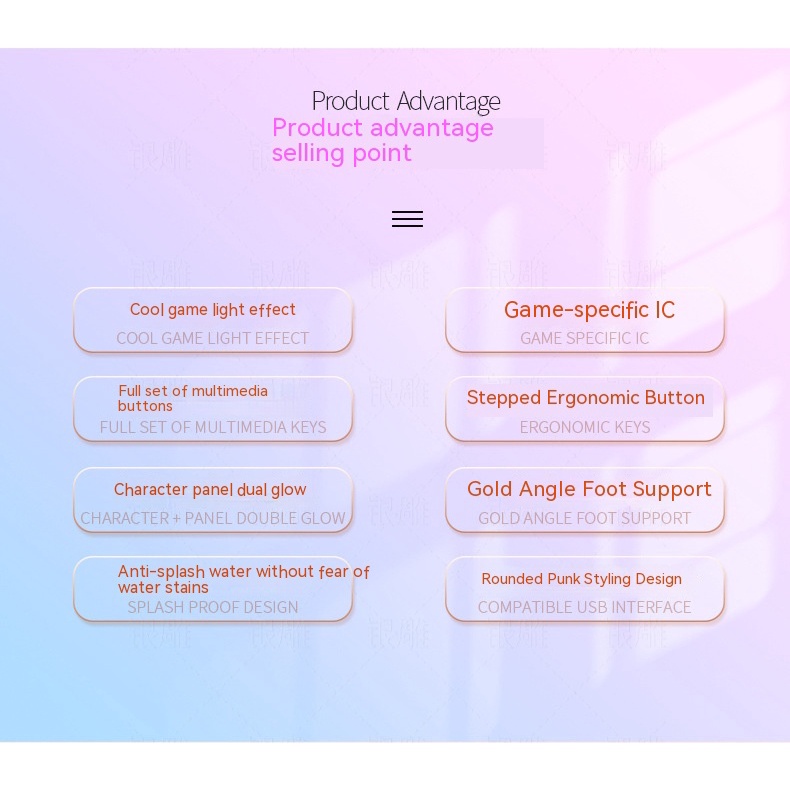Screen dimensions: 790x790
Task: Click the three-line menu icon below the heading
Action: (407, 219)
